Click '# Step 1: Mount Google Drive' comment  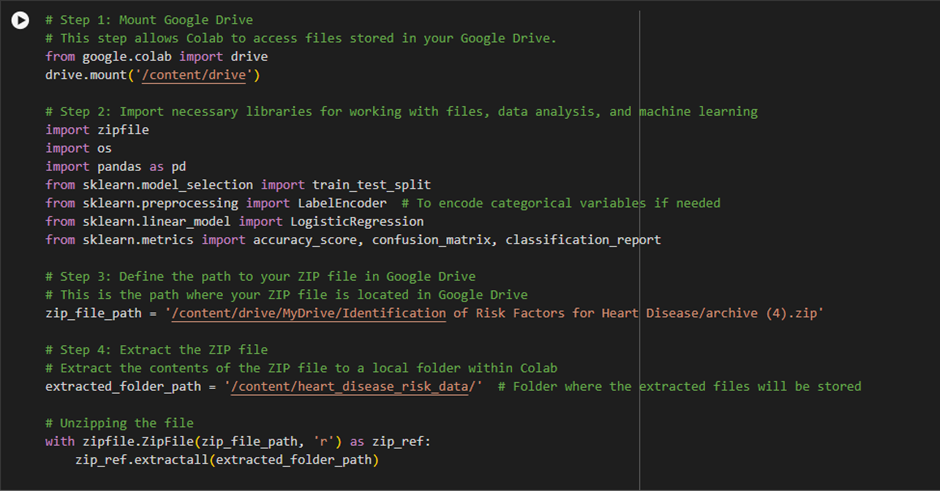[149, 20]
